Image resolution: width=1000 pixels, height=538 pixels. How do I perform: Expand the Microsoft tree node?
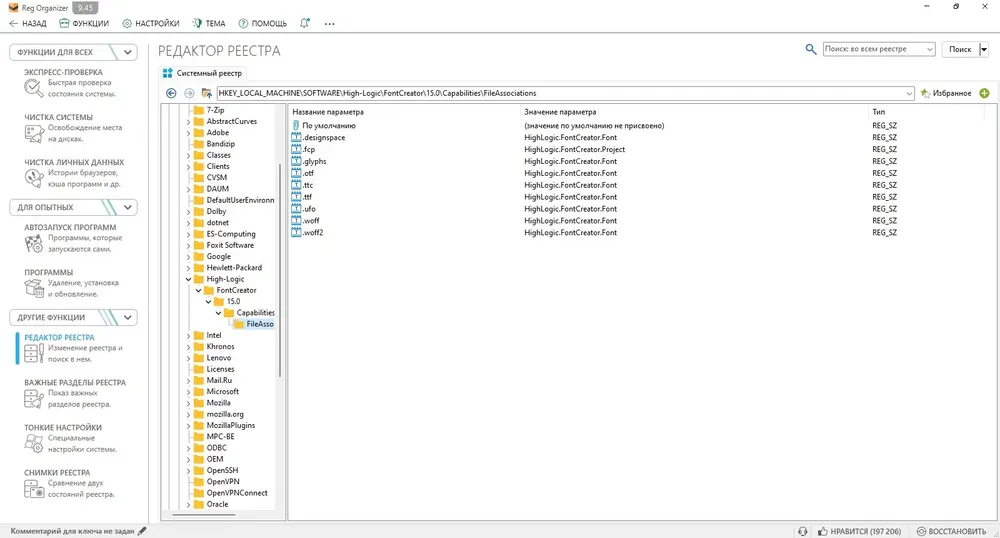click(x=188, y=392)
